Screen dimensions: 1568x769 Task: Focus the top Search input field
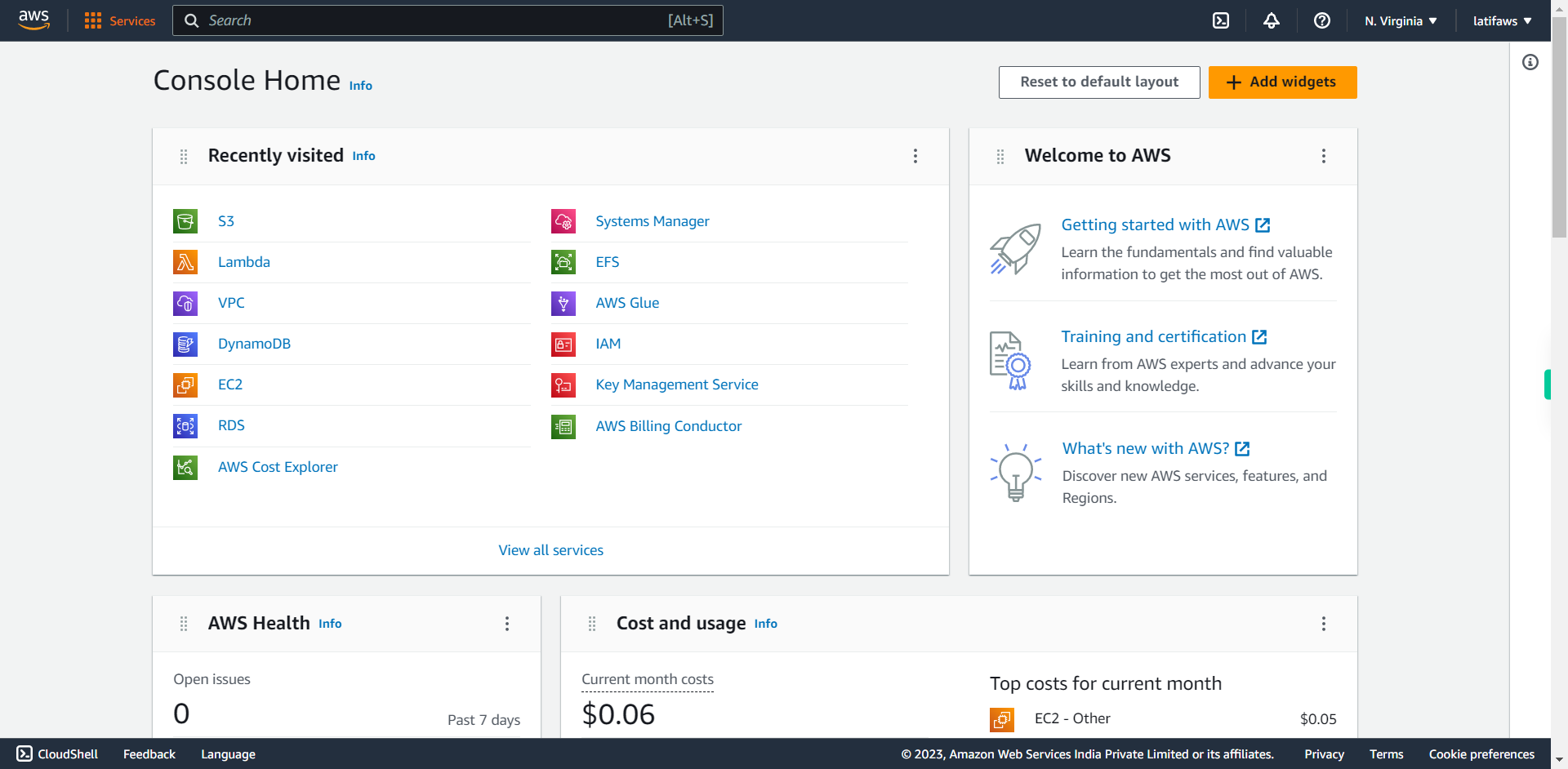pyautogui.click(x=448, y=20)
